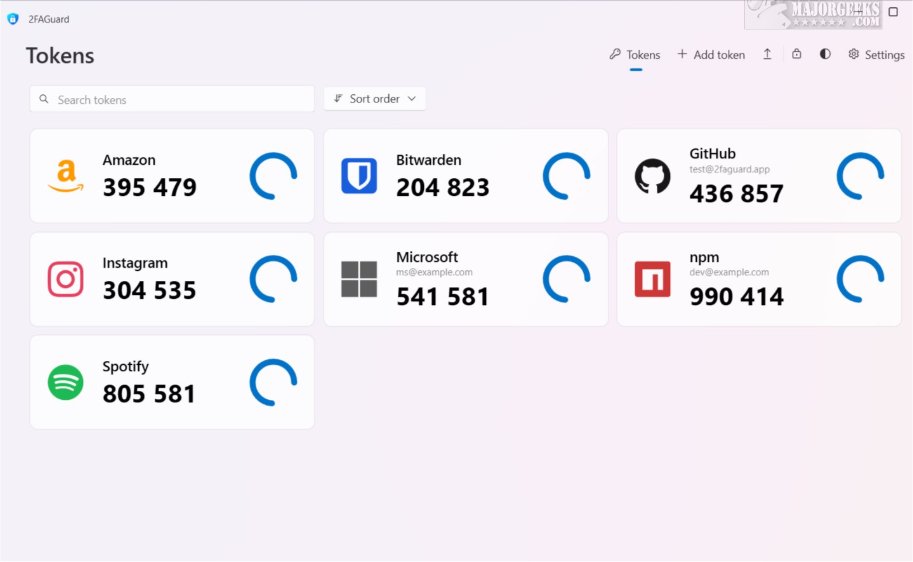Image resolution: width=913 pixels, height=562 pixels.
Task: Click the Bitwarden shield icon
Action: [359, 175]
